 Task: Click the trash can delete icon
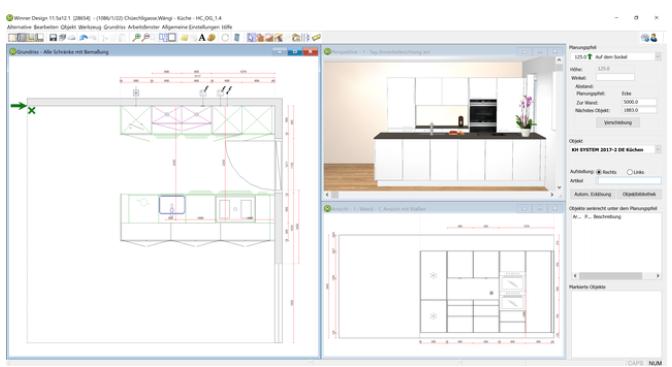(x=237, y=38)
